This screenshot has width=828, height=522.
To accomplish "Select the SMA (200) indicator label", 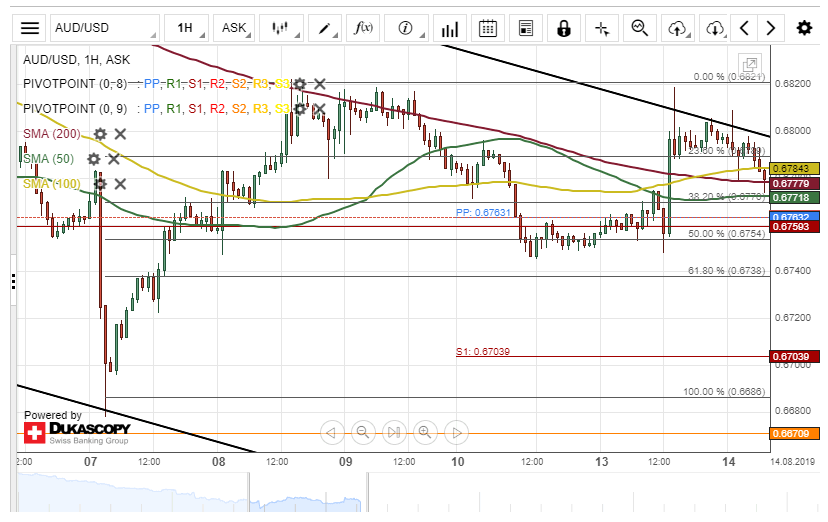I will pos(52,134).
